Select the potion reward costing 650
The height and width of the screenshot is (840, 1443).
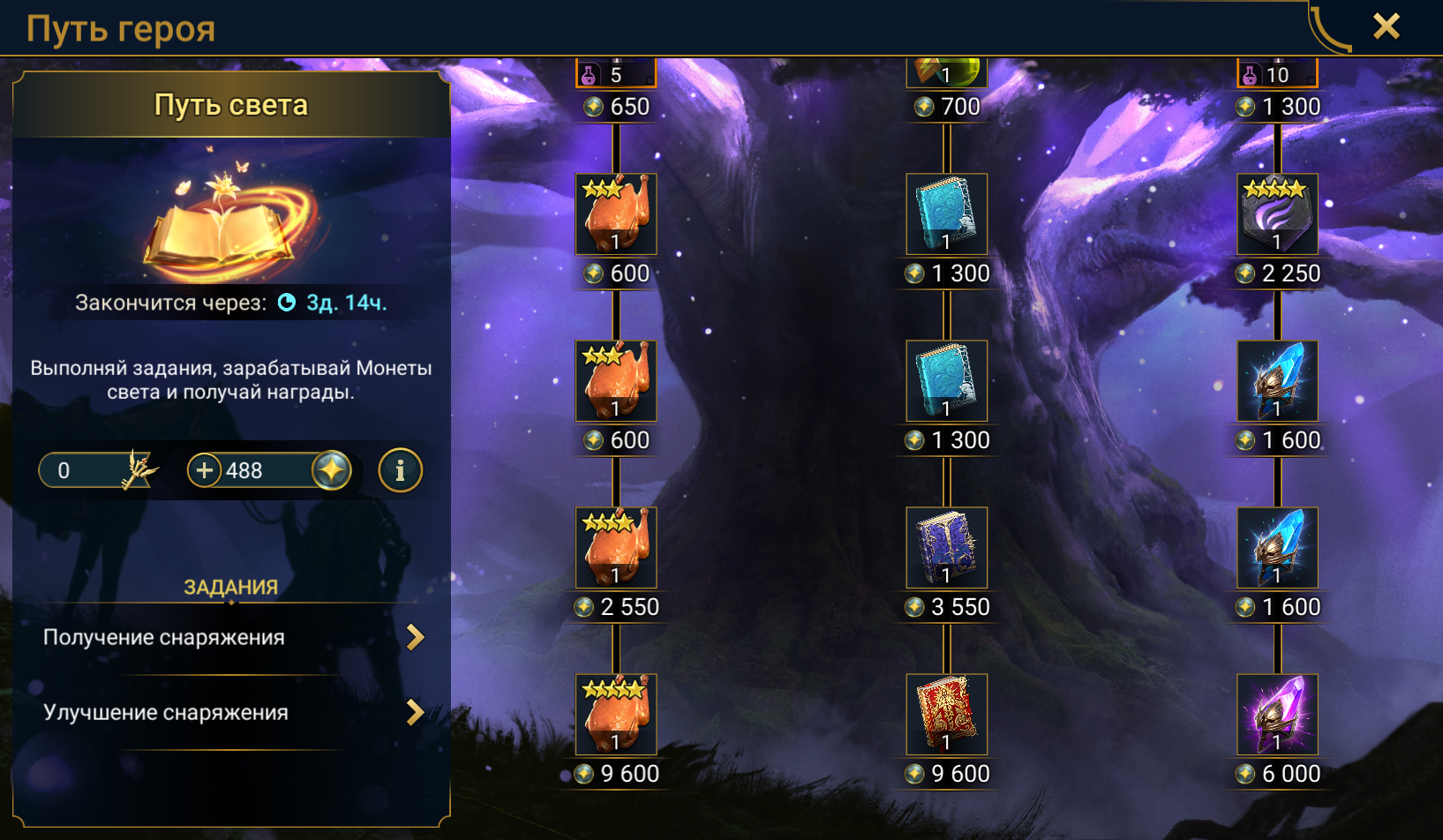pyautogui.click(x=616, y=73)
